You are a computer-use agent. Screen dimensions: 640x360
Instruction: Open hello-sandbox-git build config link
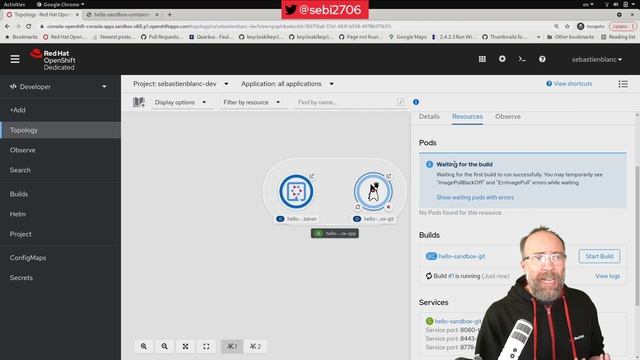click(462, 256)
